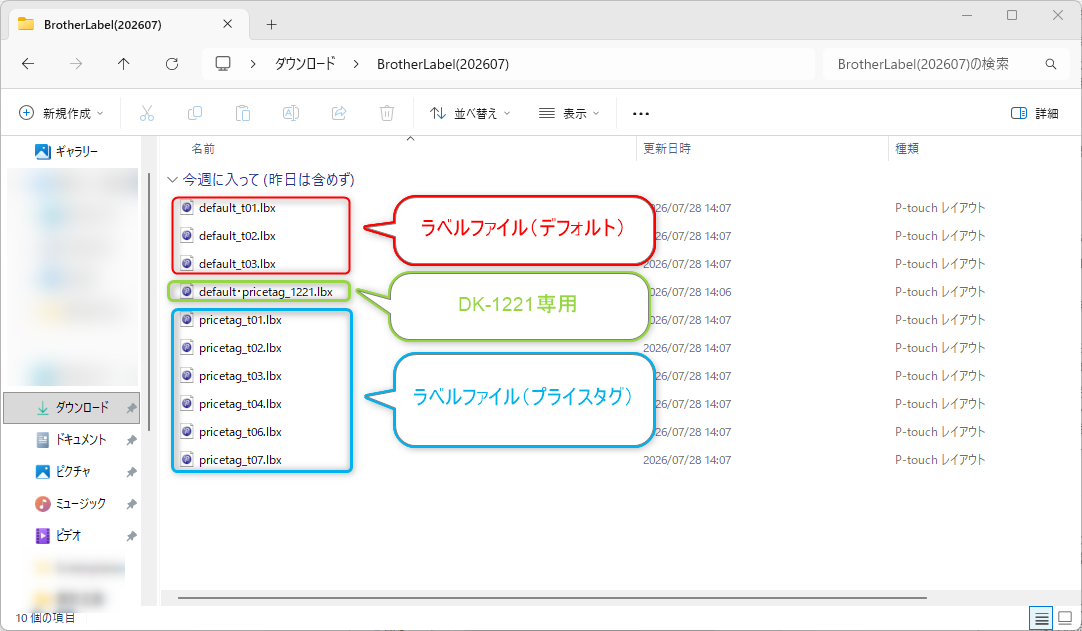Click the pin icon next to ドキュメント
The image size is (1082, 631).
(131, 440)
